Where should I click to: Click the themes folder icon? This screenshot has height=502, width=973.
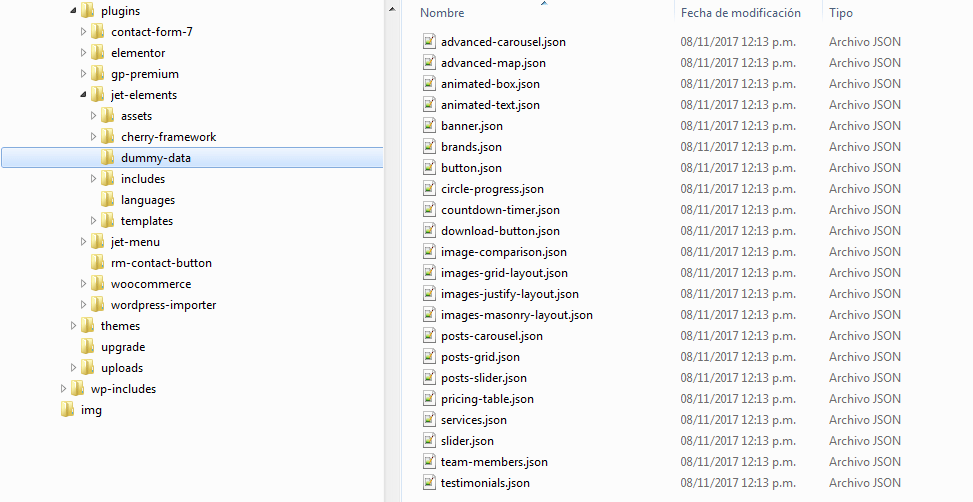click(87, 326)
